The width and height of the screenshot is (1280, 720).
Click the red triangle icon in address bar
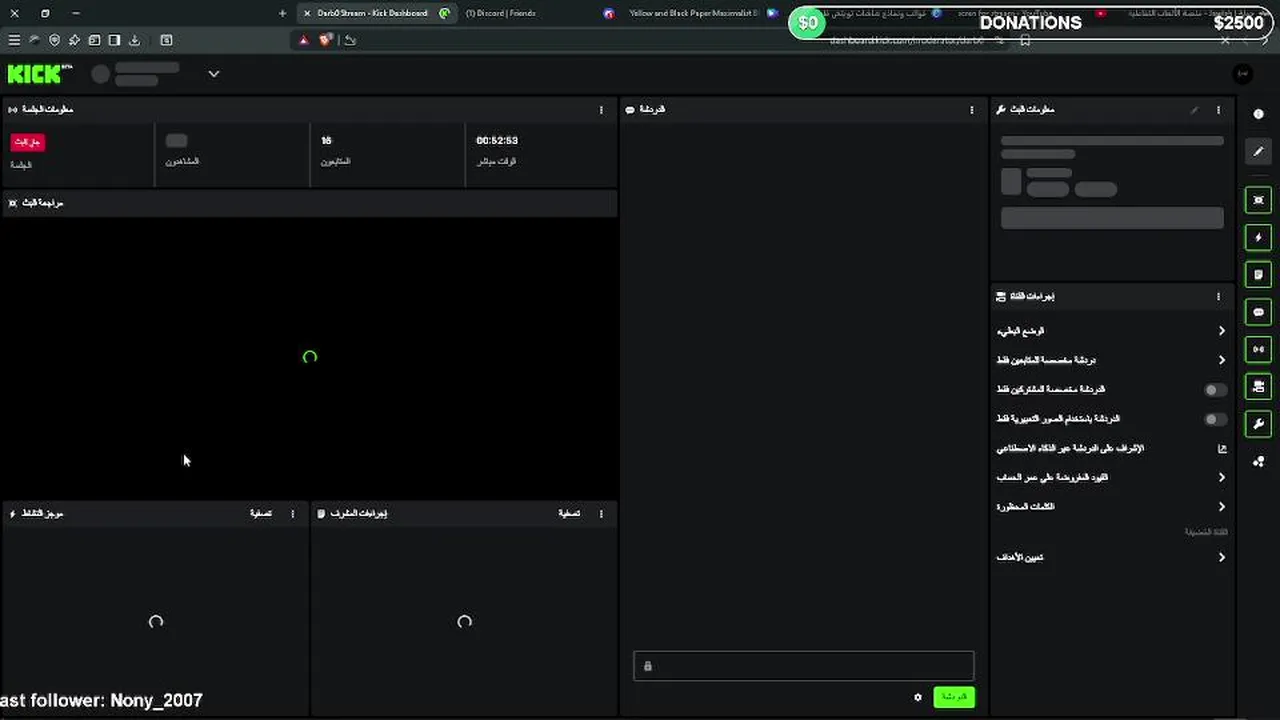tap(304, 40)
